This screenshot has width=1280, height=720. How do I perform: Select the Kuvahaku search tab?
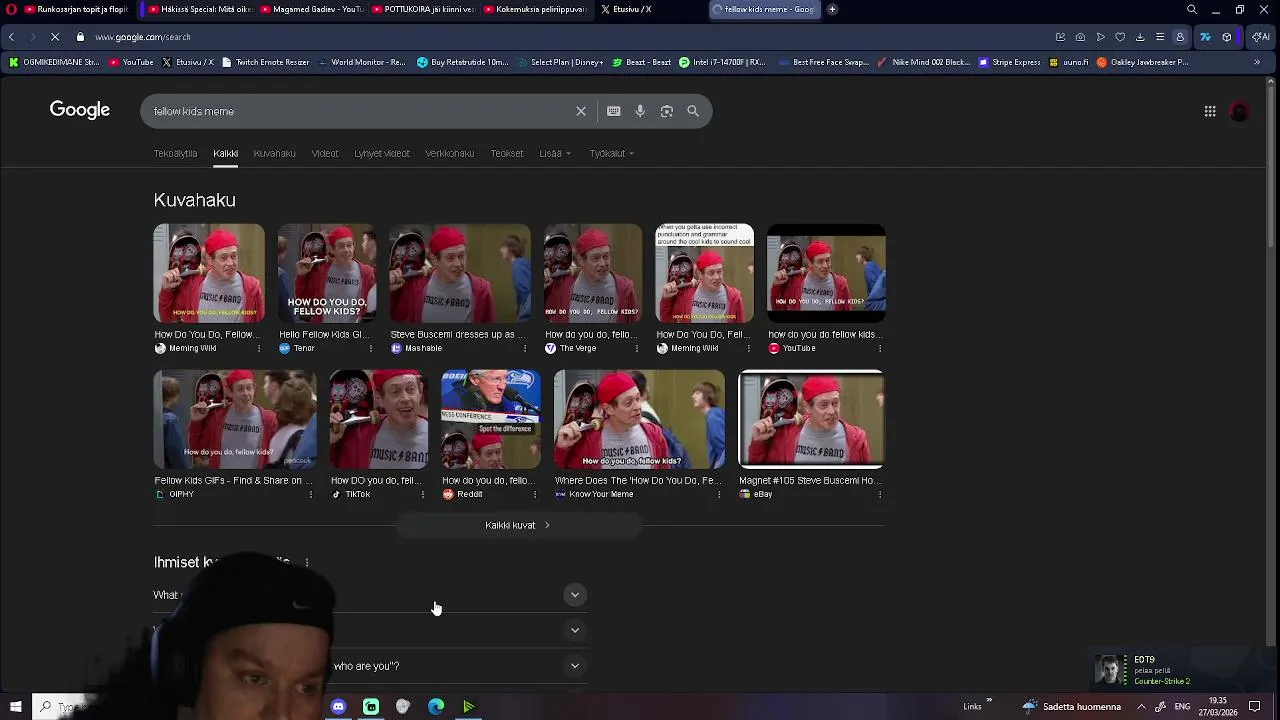point(274,153)
